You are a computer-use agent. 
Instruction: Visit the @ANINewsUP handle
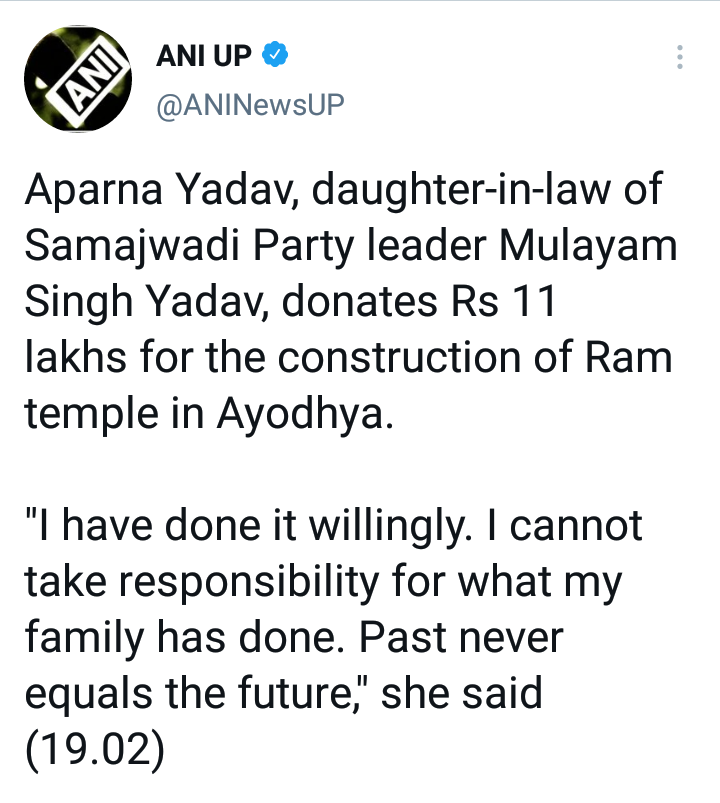(x=250, y=104)
